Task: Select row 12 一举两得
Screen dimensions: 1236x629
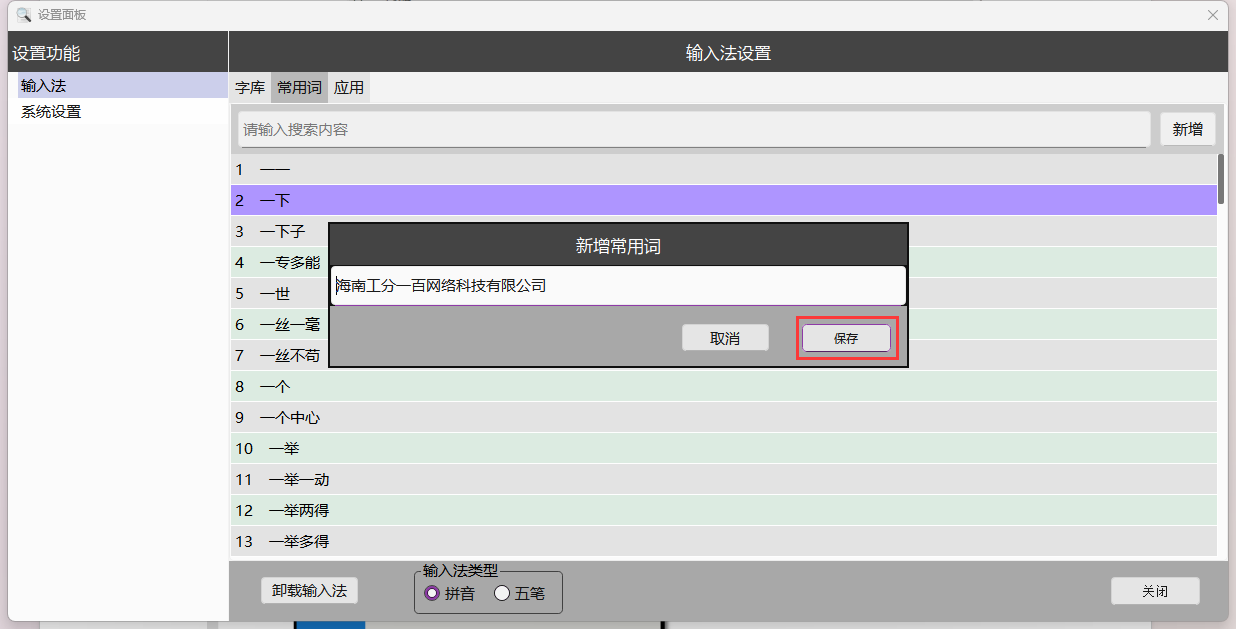Action: point(723,510)
